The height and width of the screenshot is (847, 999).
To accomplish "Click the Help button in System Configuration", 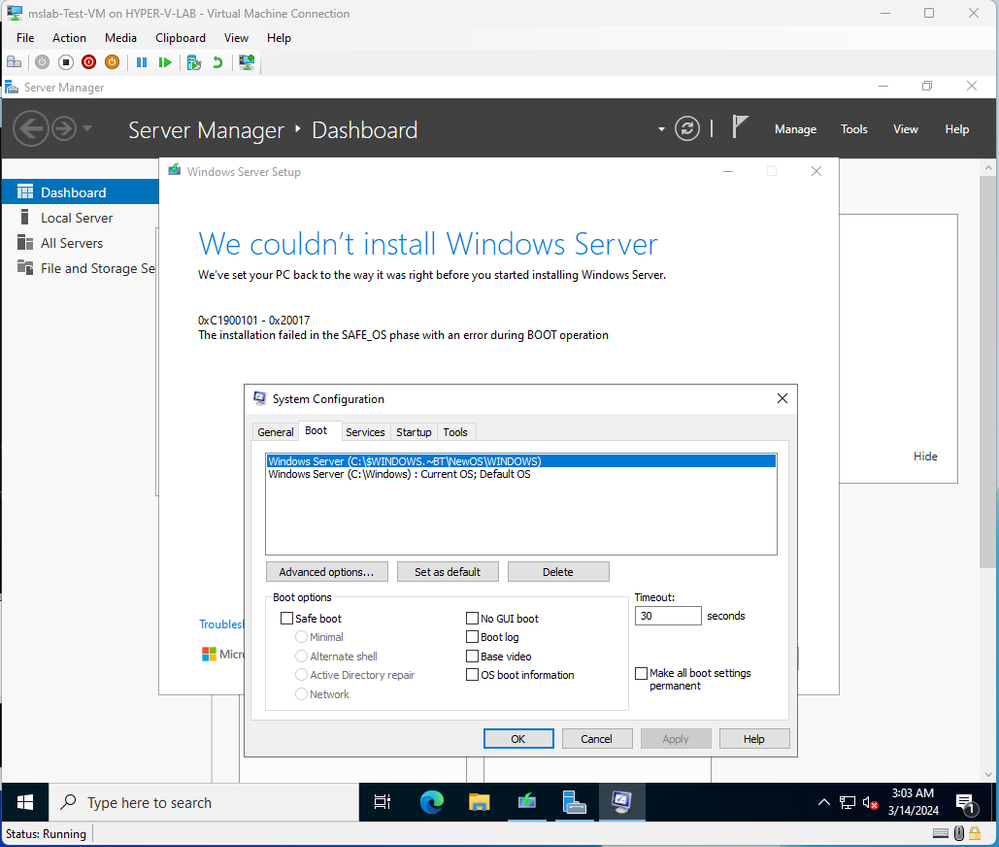I will click(x=754, y=739).
